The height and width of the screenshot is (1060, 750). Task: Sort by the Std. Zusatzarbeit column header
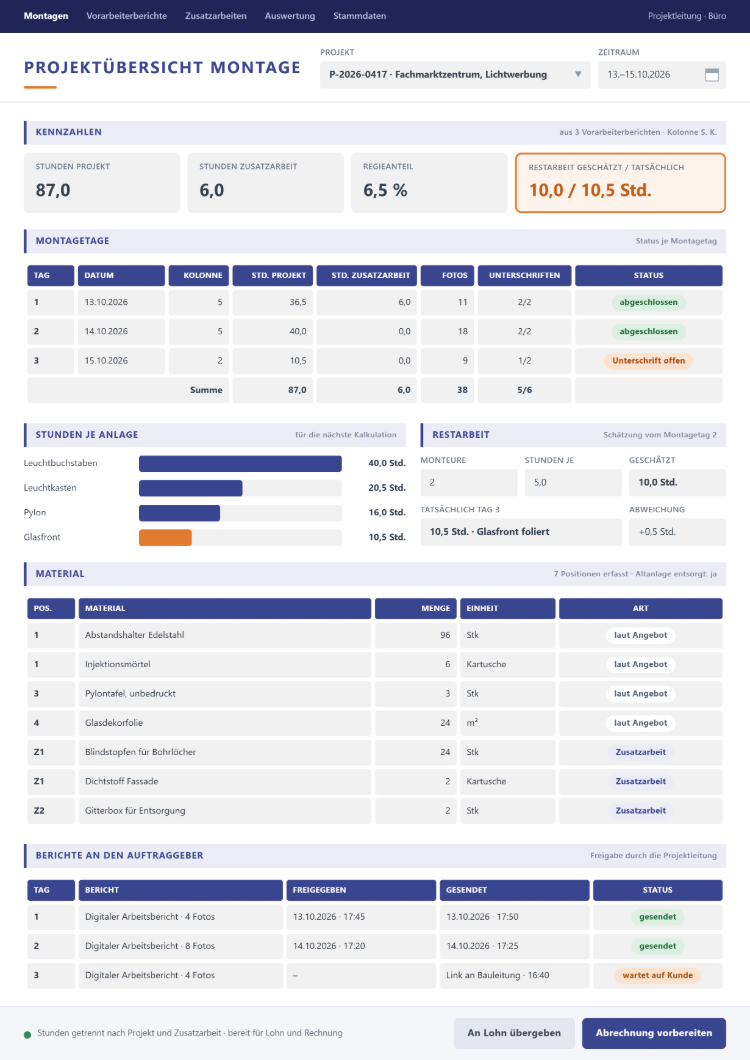367,276
